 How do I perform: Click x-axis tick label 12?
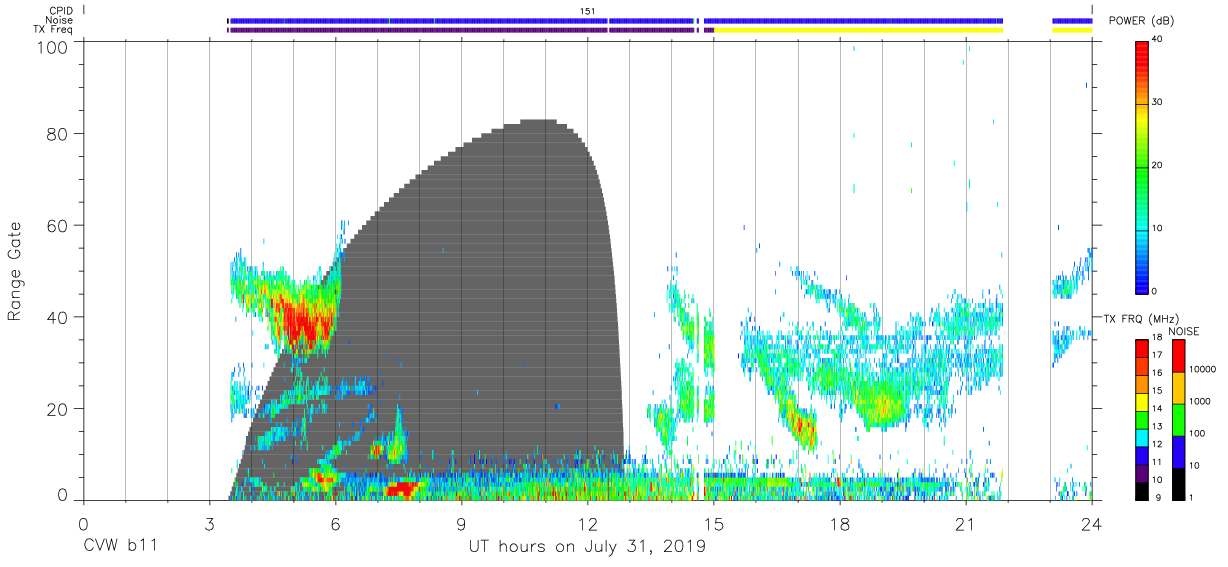(x=587, y=523)
